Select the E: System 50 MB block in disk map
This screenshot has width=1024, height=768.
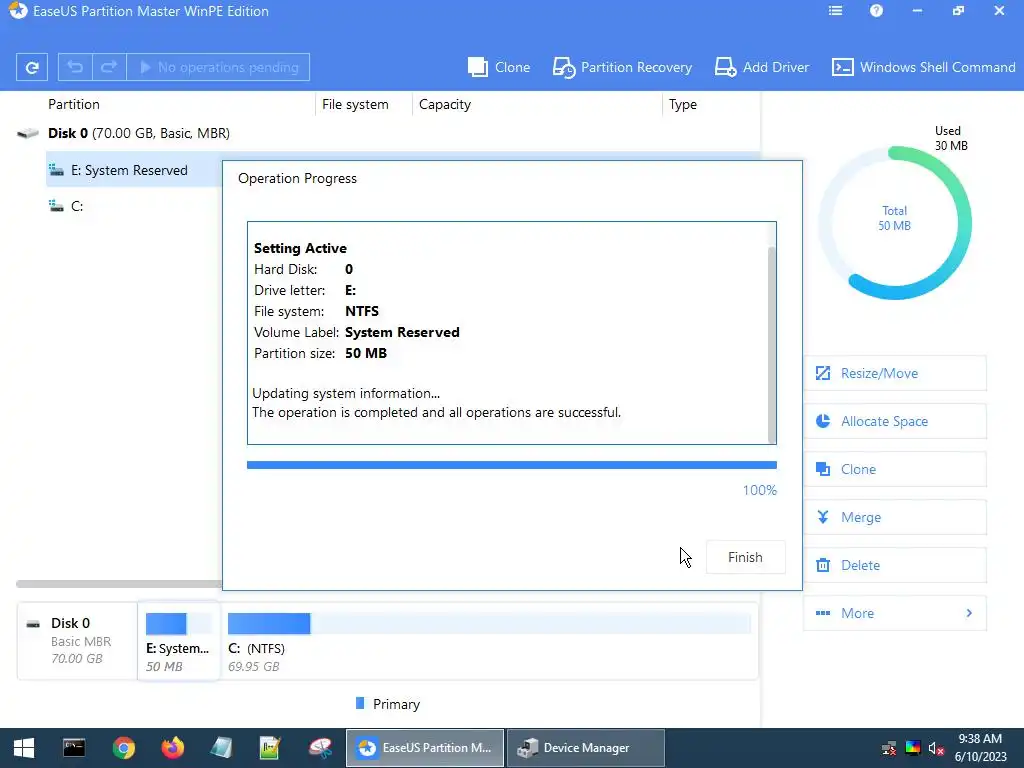click(178, 641)
